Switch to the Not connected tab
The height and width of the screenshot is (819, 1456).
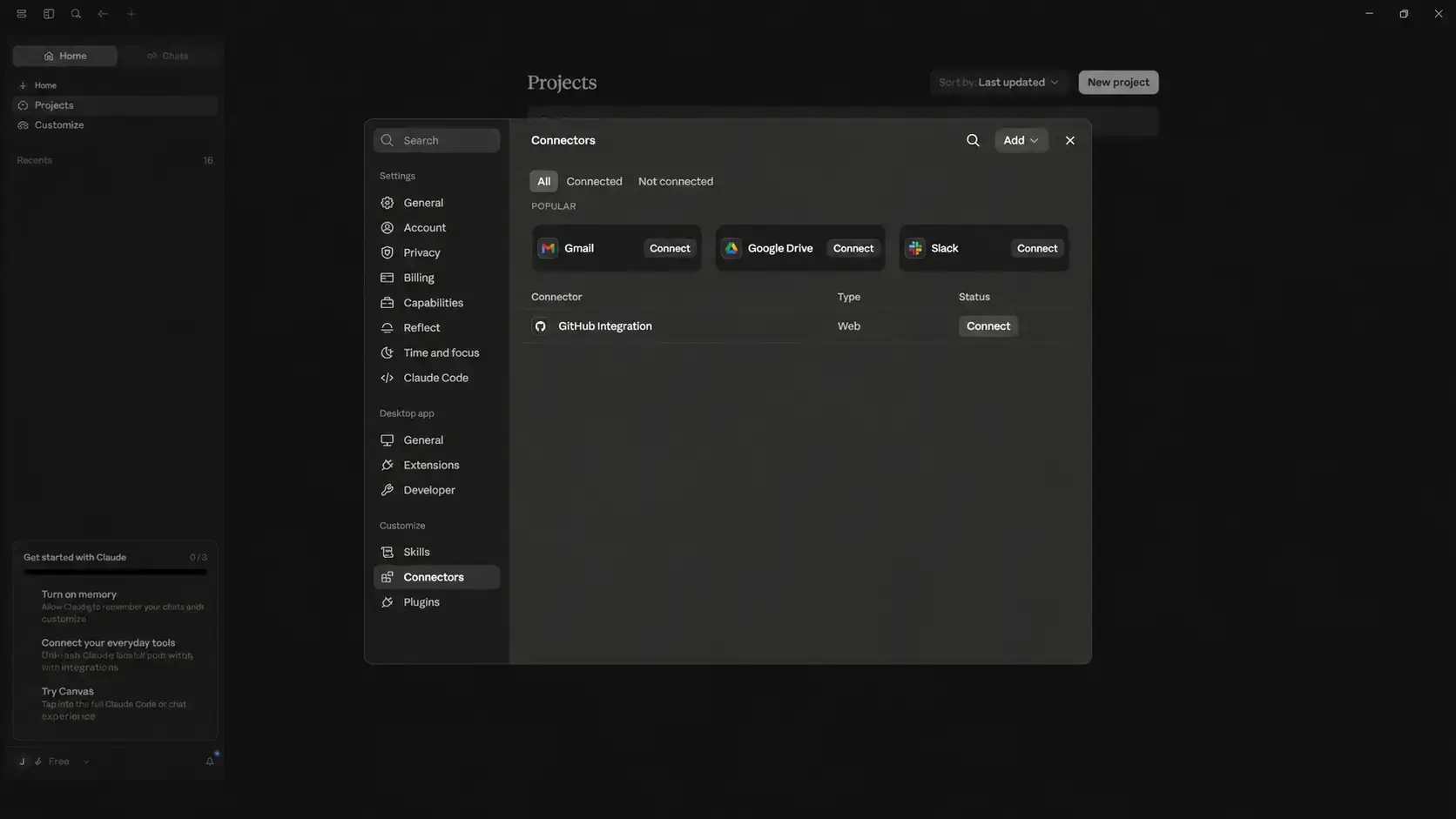pos(675,181)
